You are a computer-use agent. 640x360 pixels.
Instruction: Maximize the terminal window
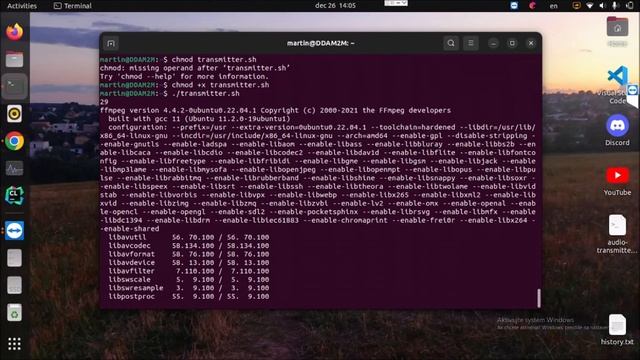click(x=512, y=43)
